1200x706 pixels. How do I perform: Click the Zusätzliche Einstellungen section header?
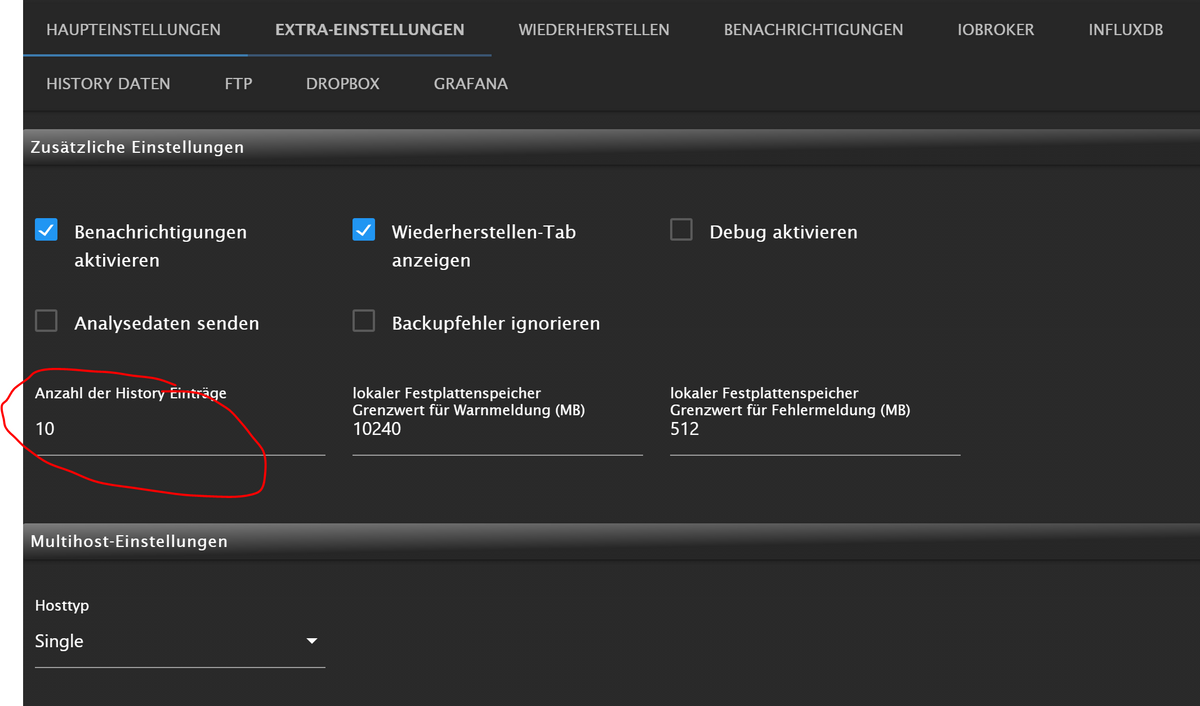coord(611,147)
